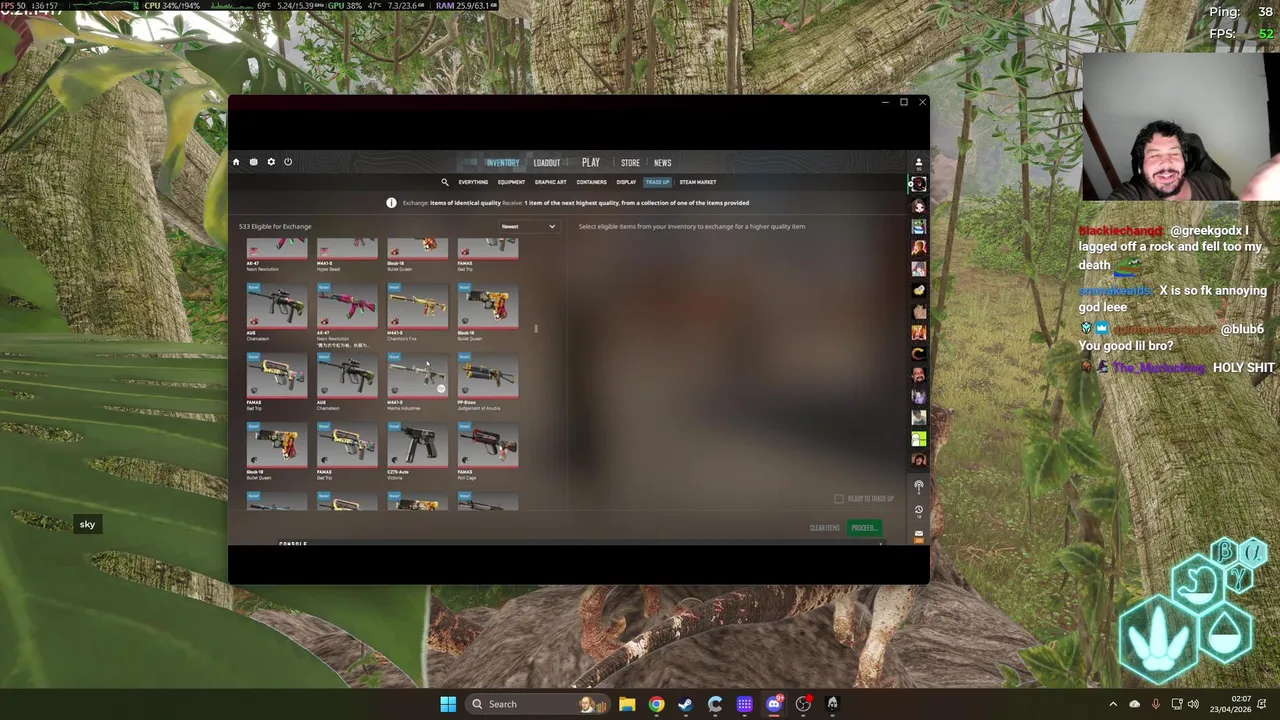Open the News tab
Viewport: 1280px width, 720px height.
point(663,163)
